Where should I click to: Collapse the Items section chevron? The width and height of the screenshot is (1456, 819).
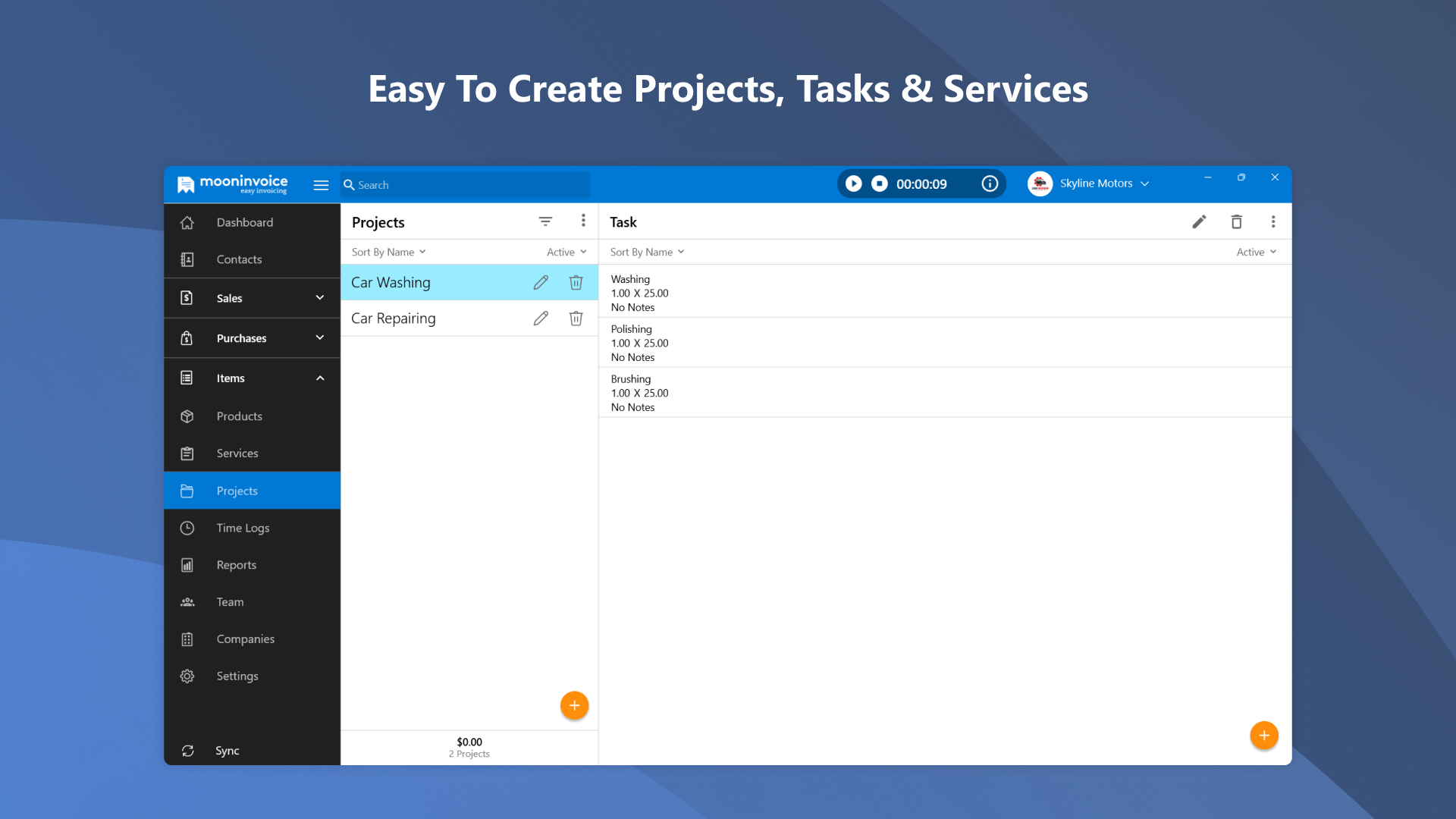319,378
